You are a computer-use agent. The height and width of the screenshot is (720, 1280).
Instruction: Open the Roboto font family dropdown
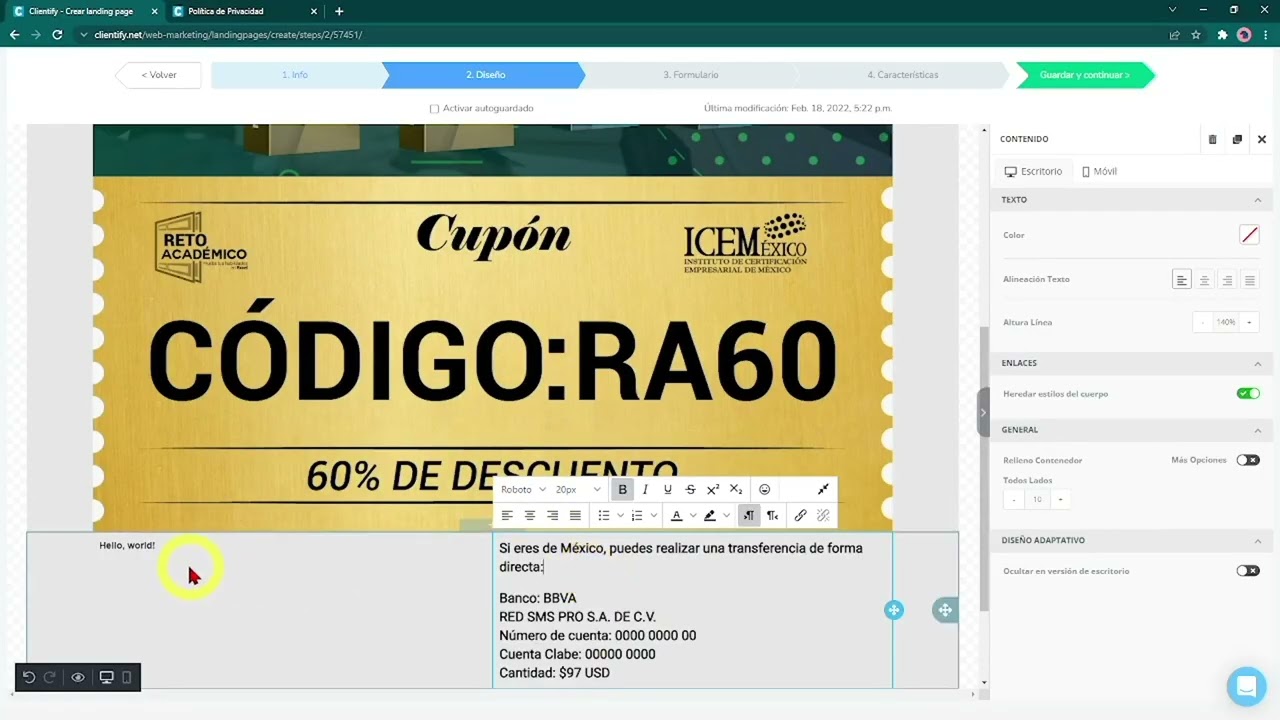(523, 490)
